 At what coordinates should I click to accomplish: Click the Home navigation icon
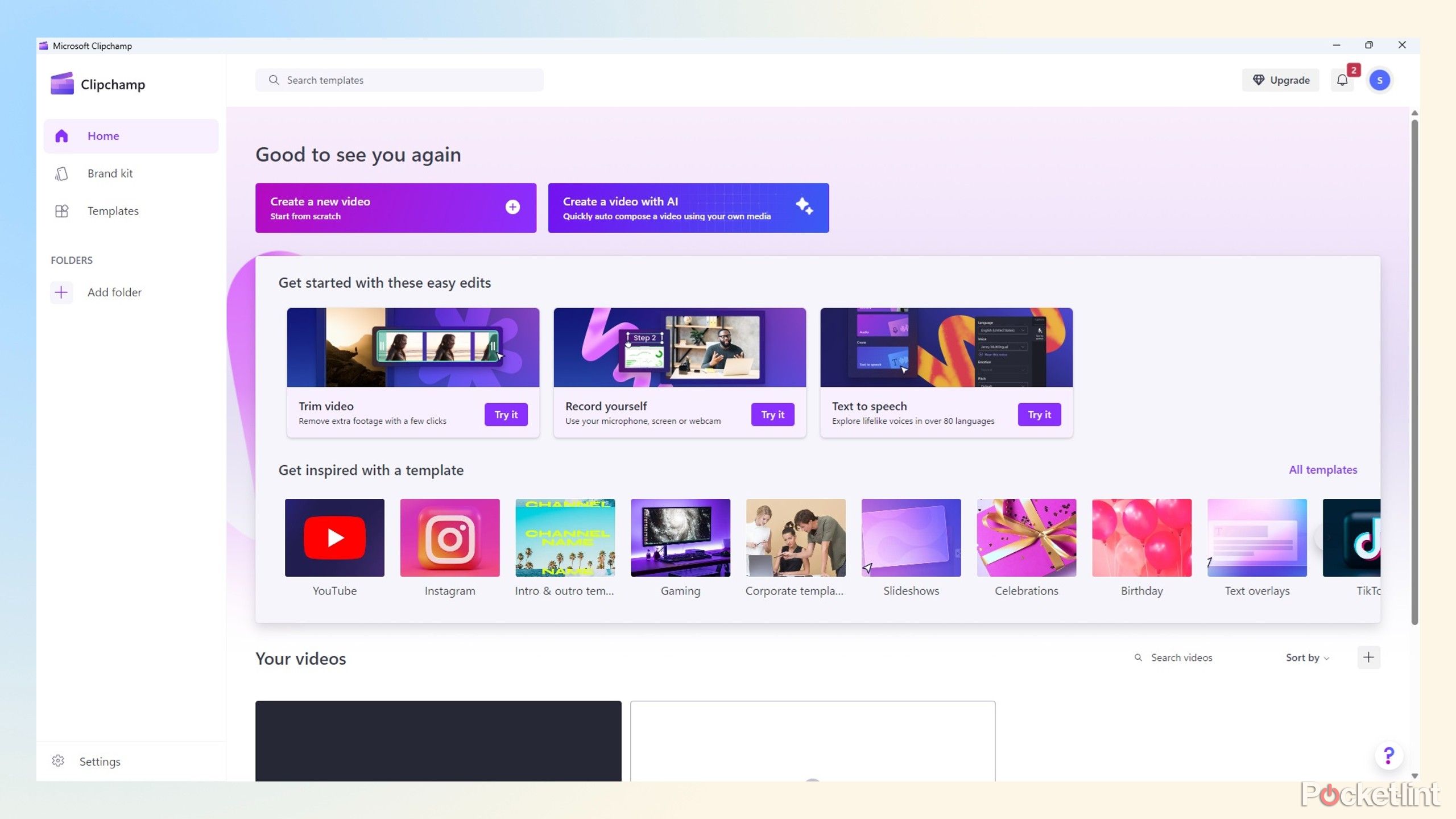pyautogui.click(x=63, y=135)
